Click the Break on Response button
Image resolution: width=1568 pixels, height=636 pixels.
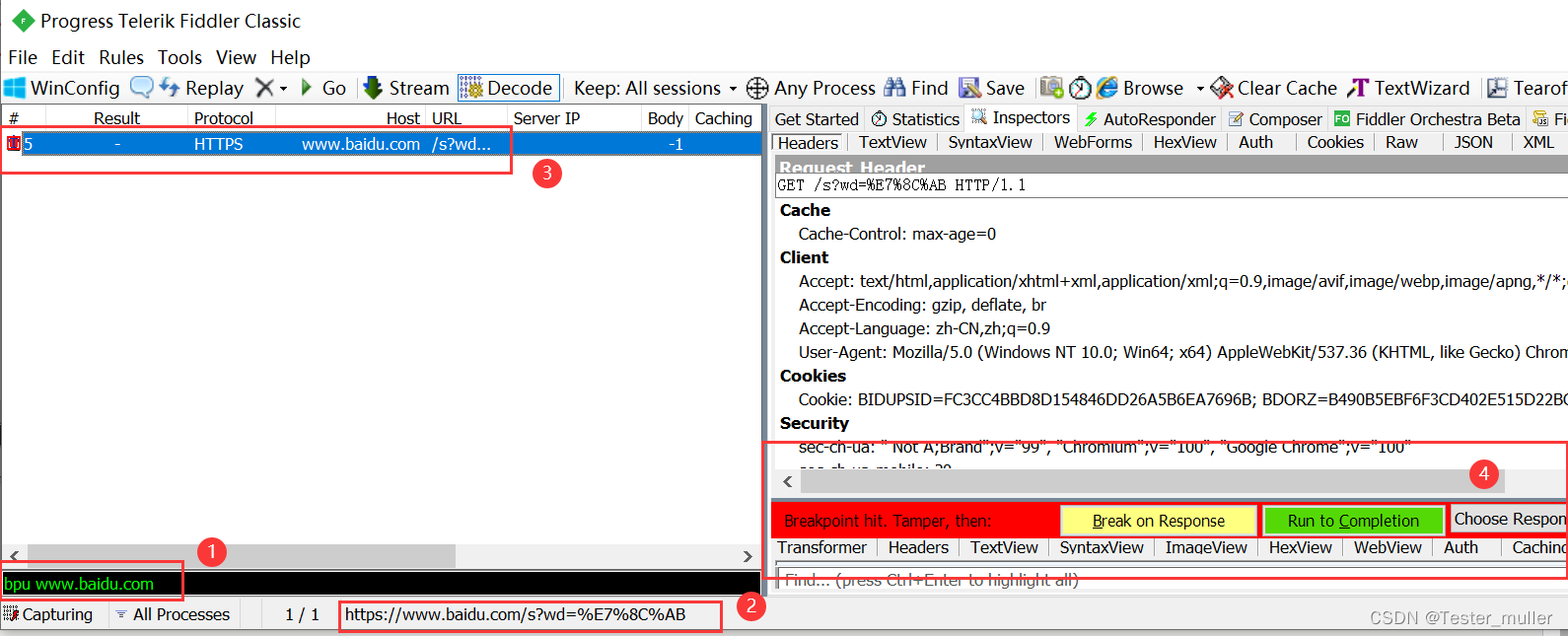tap(1158, 521)
